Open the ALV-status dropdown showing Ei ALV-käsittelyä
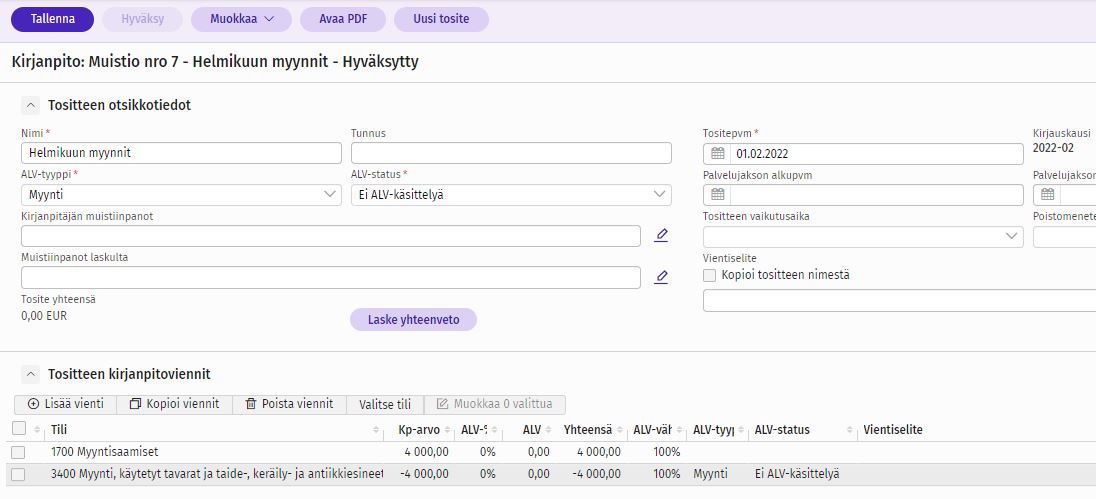The height and width of the screenshot is (499, 1096). 511,195
